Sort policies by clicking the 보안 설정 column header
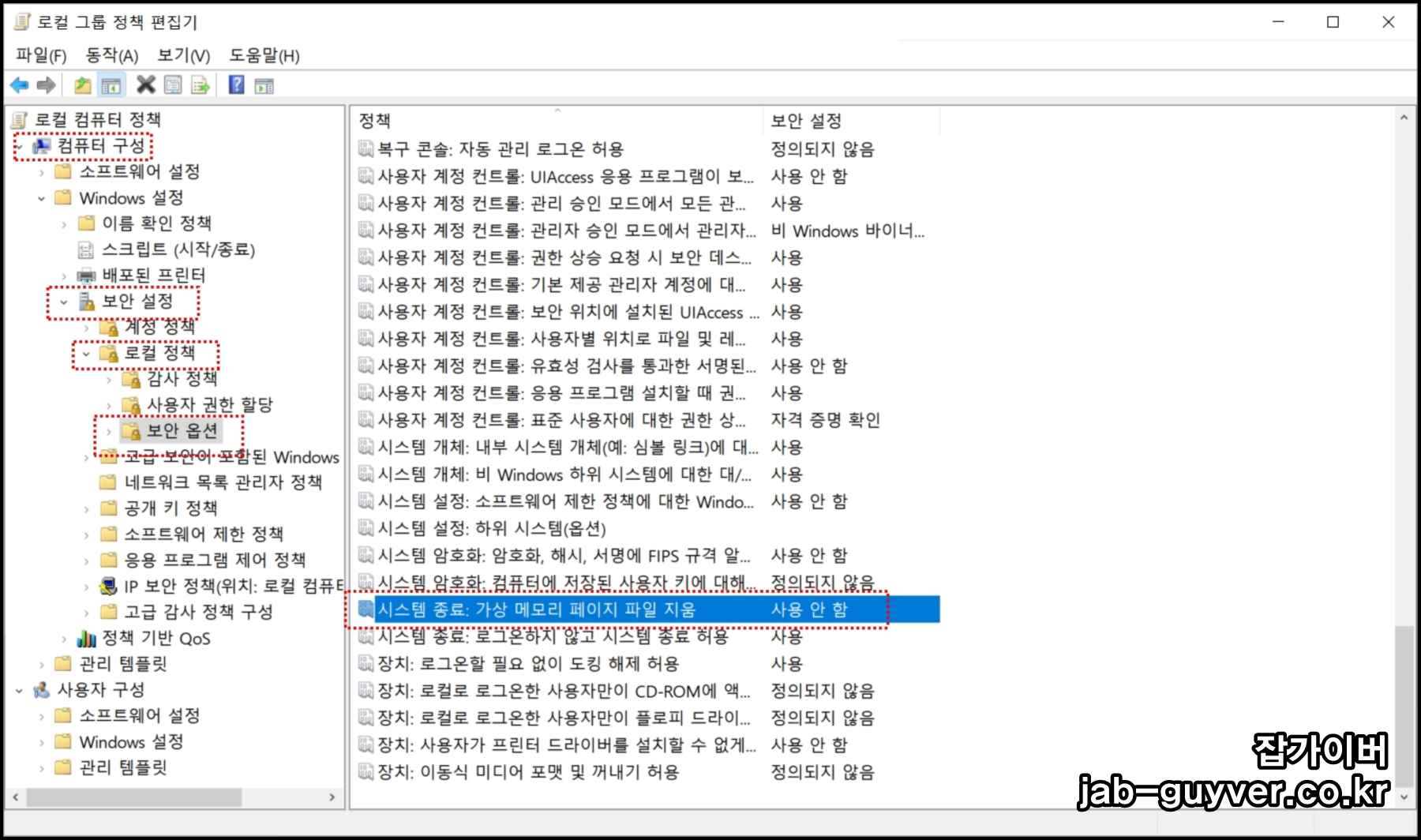 pyautogui.click(x=805, y=121)
